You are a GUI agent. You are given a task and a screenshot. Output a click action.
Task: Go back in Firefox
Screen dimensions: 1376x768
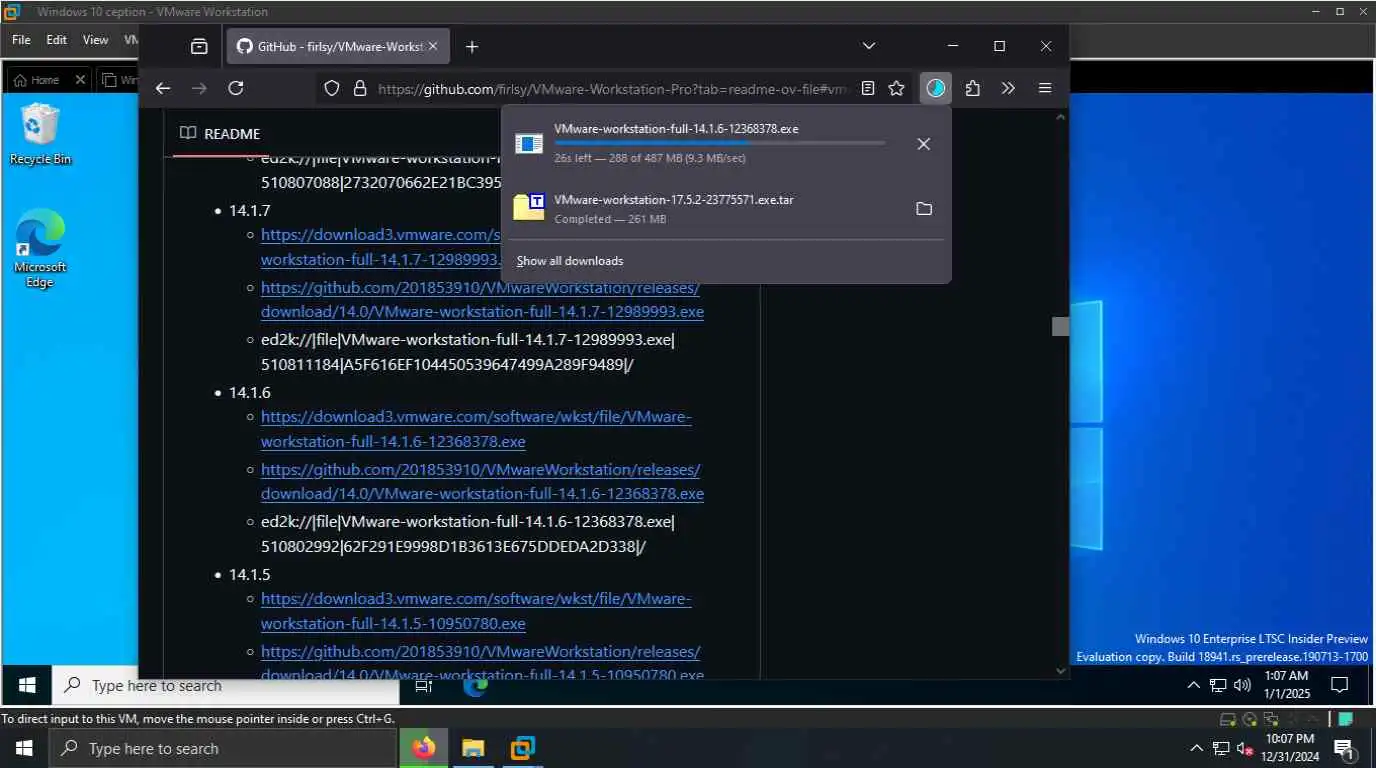tap(163, 88)
